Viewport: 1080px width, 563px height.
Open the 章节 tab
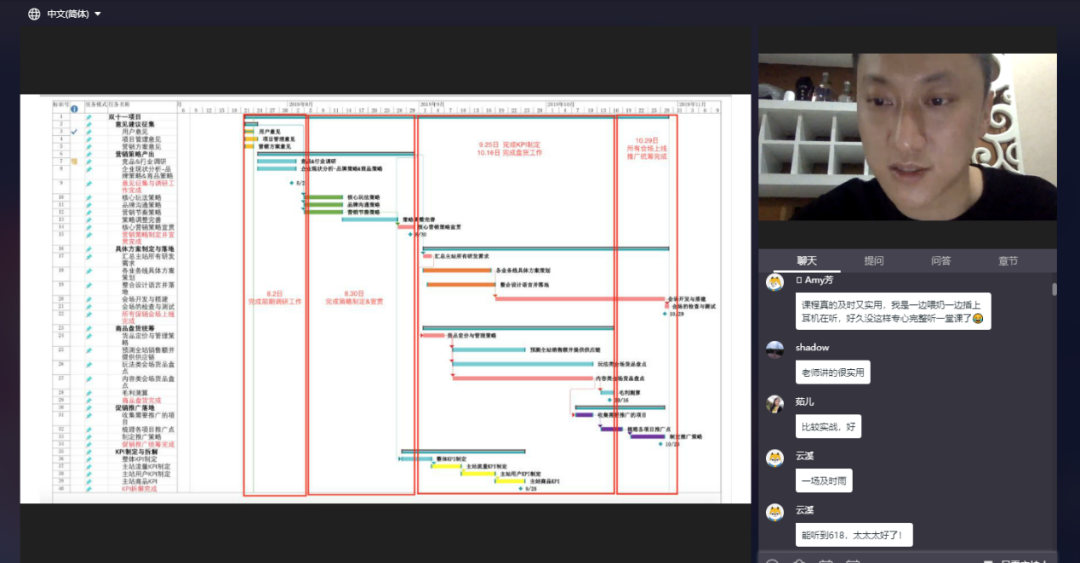[1008, 260]
